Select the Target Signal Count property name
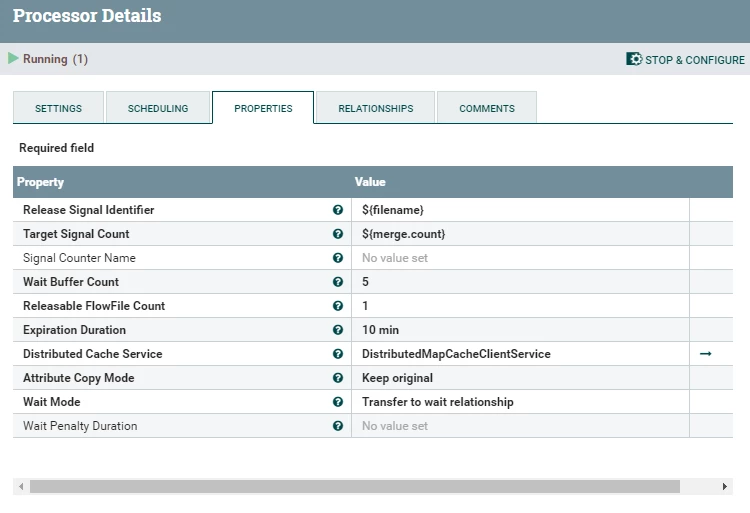 (76, 234)
